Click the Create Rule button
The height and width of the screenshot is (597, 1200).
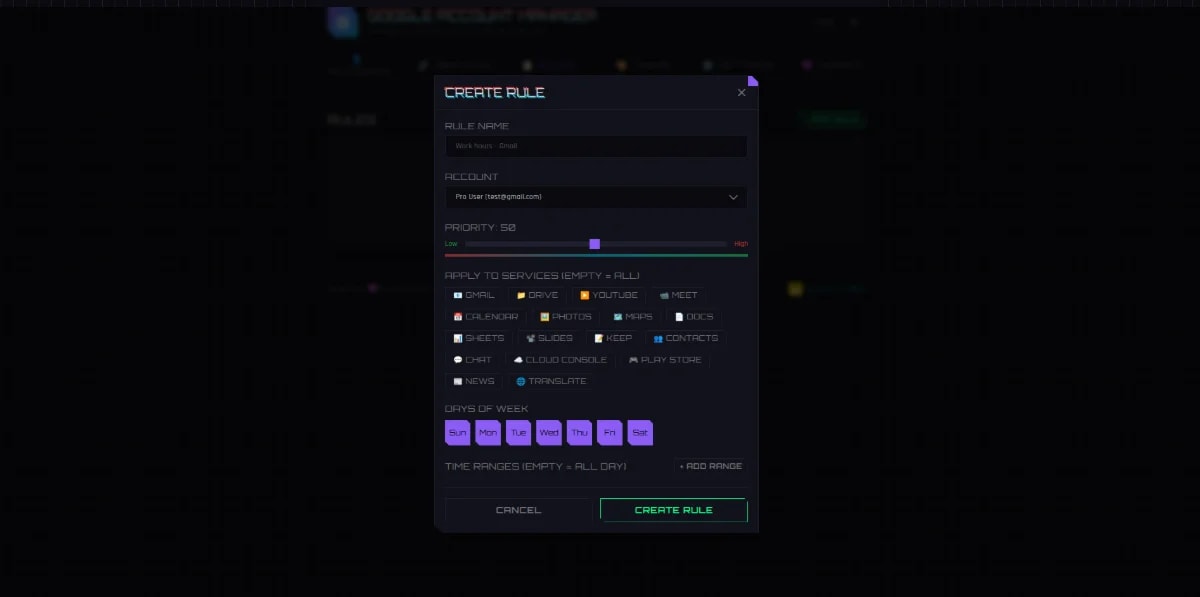[x=674, y=510]
